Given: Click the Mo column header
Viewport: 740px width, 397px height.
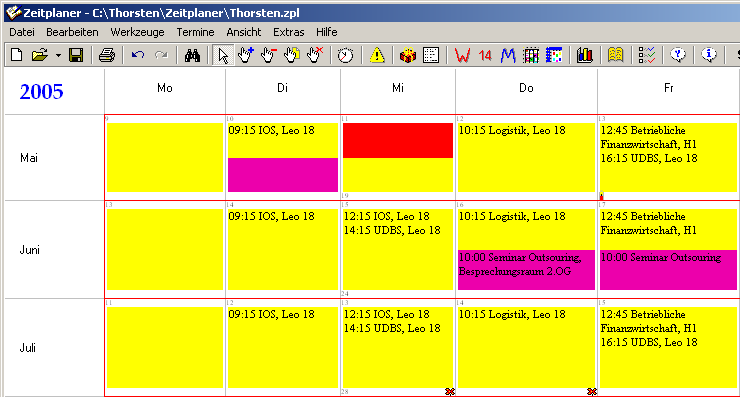Looking at the screenshot, I should click(x=165, y=88).
